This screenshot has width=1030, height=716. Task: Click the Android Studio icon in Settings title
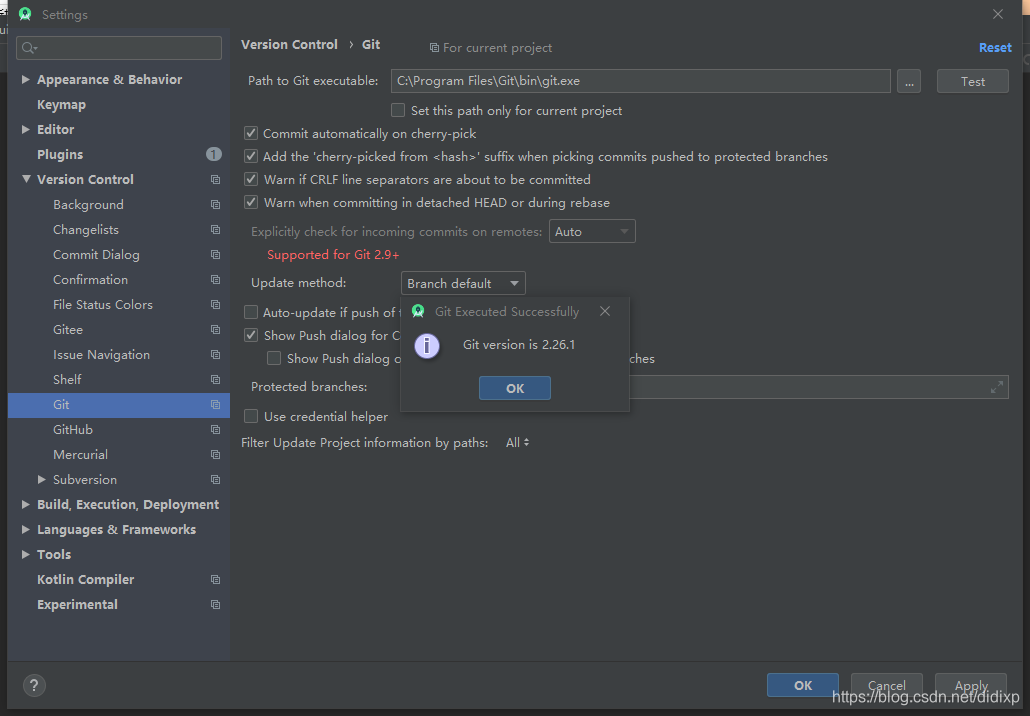[25, 14]
